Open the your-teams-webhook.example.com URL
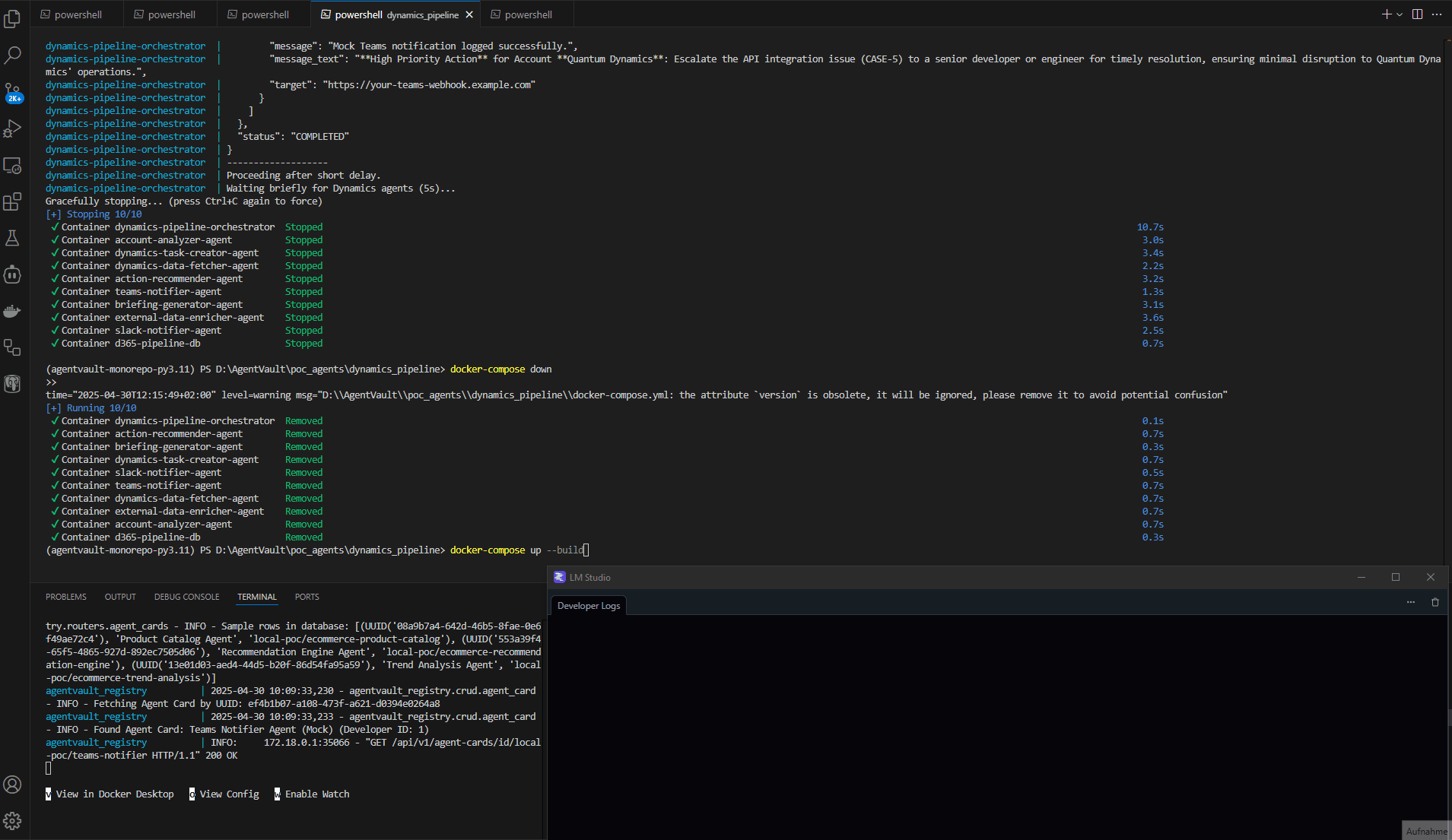This screenshot has width=1452, height=840. [x=429, y=84]
